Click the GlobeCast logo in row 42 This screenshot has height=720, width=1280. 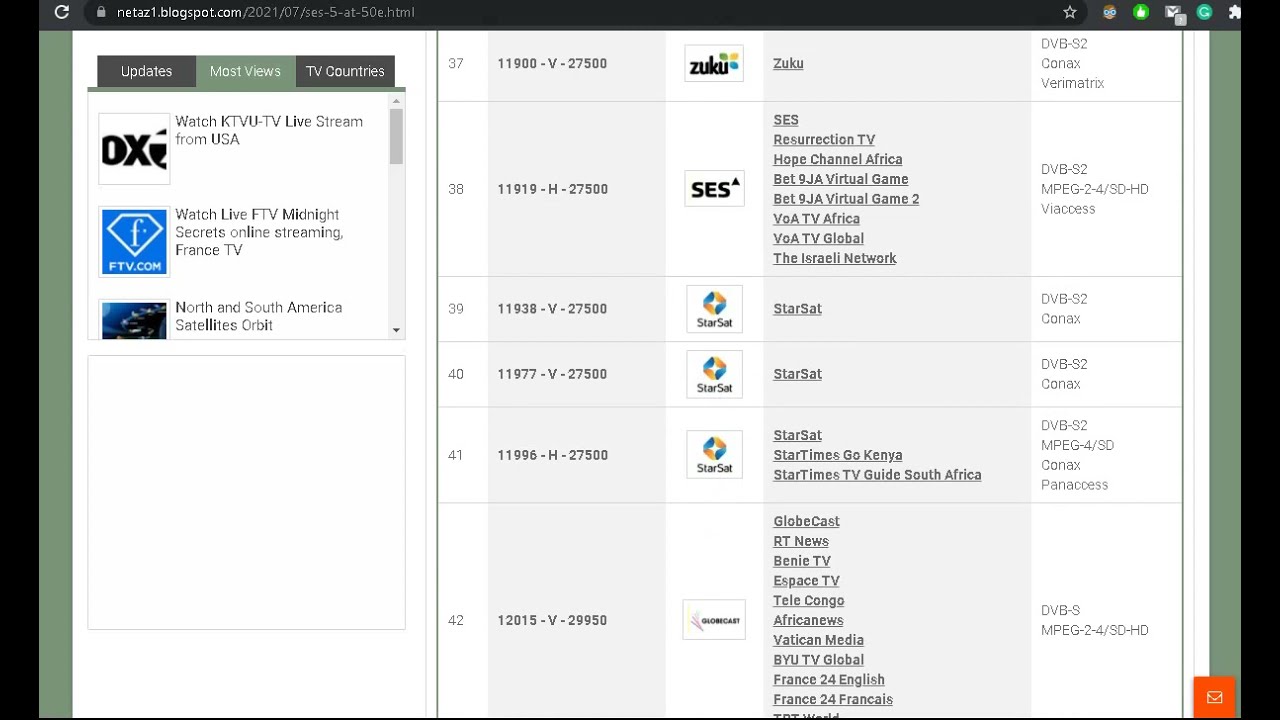click(714, 620)
